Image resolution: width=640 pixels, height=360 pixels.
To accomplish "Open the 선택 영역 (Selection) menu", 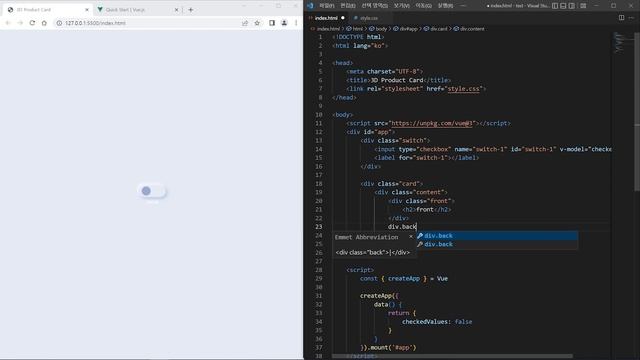I will (375, 6).
